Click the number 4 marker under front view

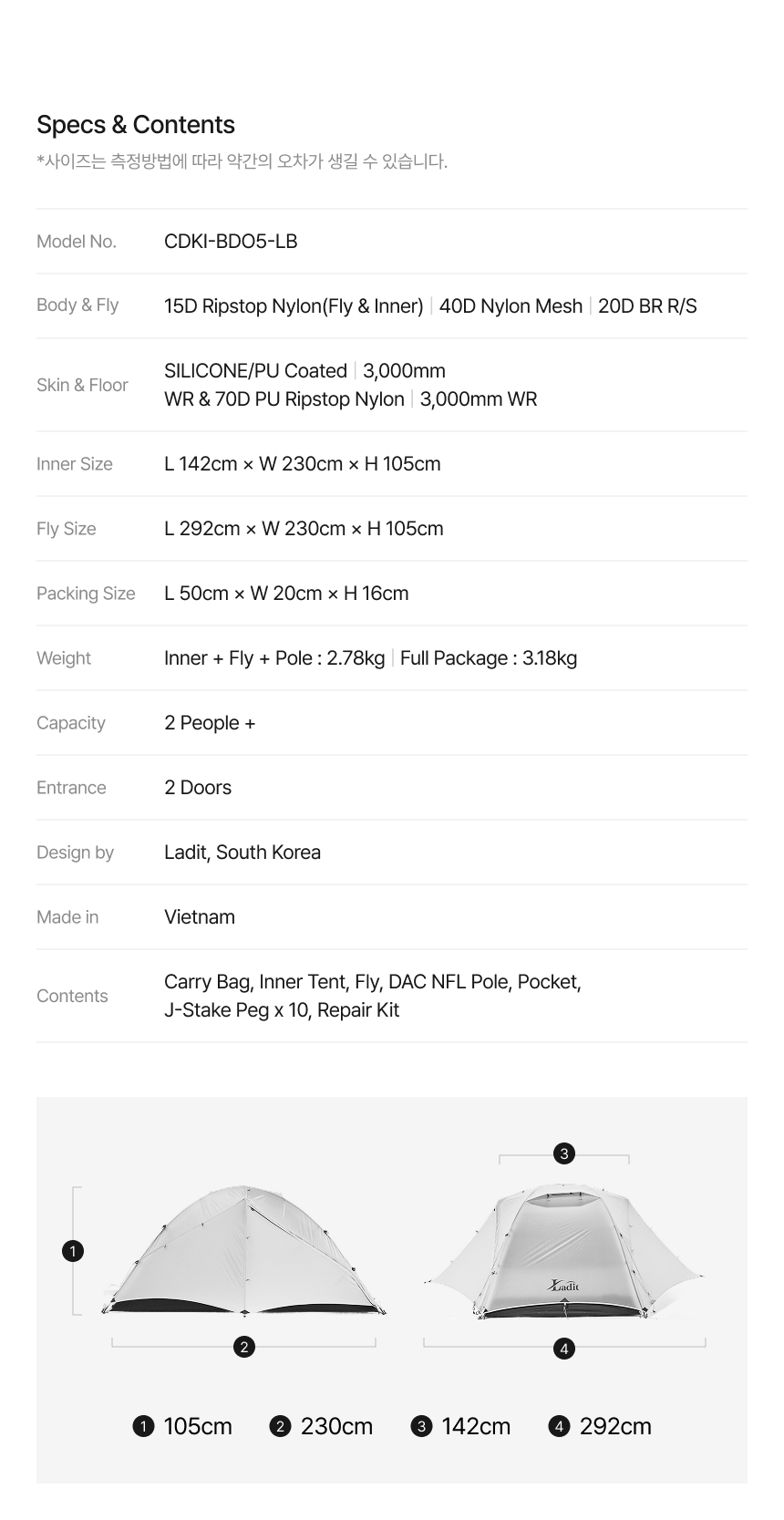[x=564, y=1349]
